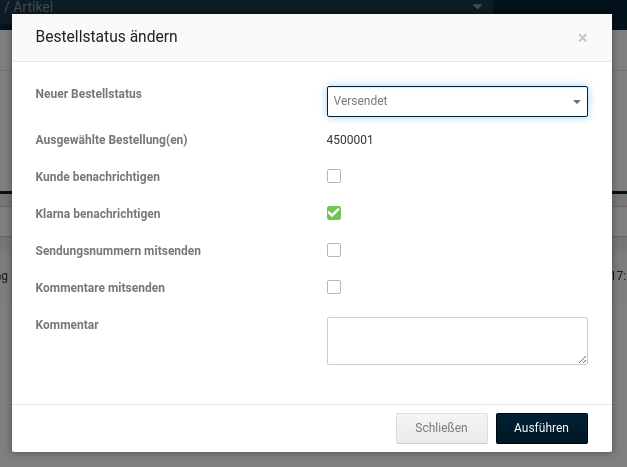Uncheck the Klarna benachrichtigen checkbox
Screen dimensions: 627x467
[334, 213]
